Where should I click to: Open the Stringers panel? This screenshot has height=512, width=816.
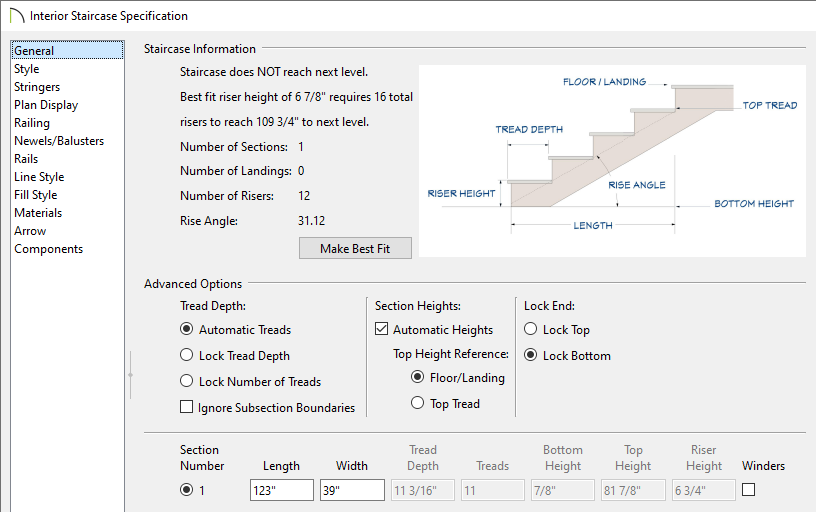(37, 87)
